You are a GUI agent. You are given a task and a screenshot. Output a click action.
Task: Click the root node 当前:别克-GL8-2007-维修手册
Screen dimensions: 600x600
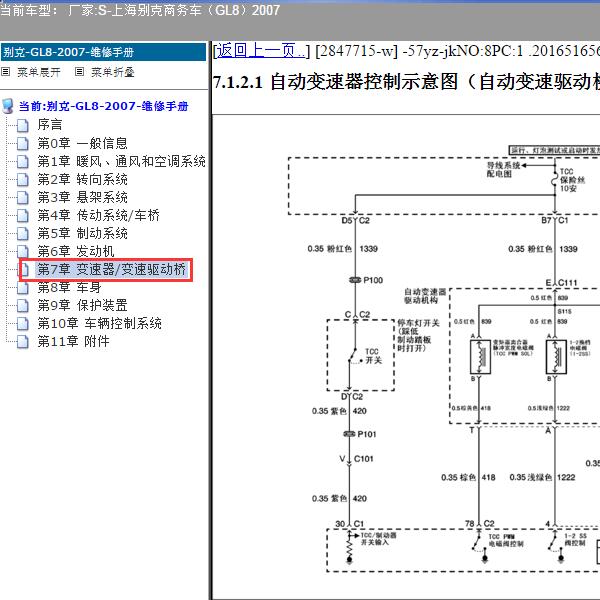[103, 106]
